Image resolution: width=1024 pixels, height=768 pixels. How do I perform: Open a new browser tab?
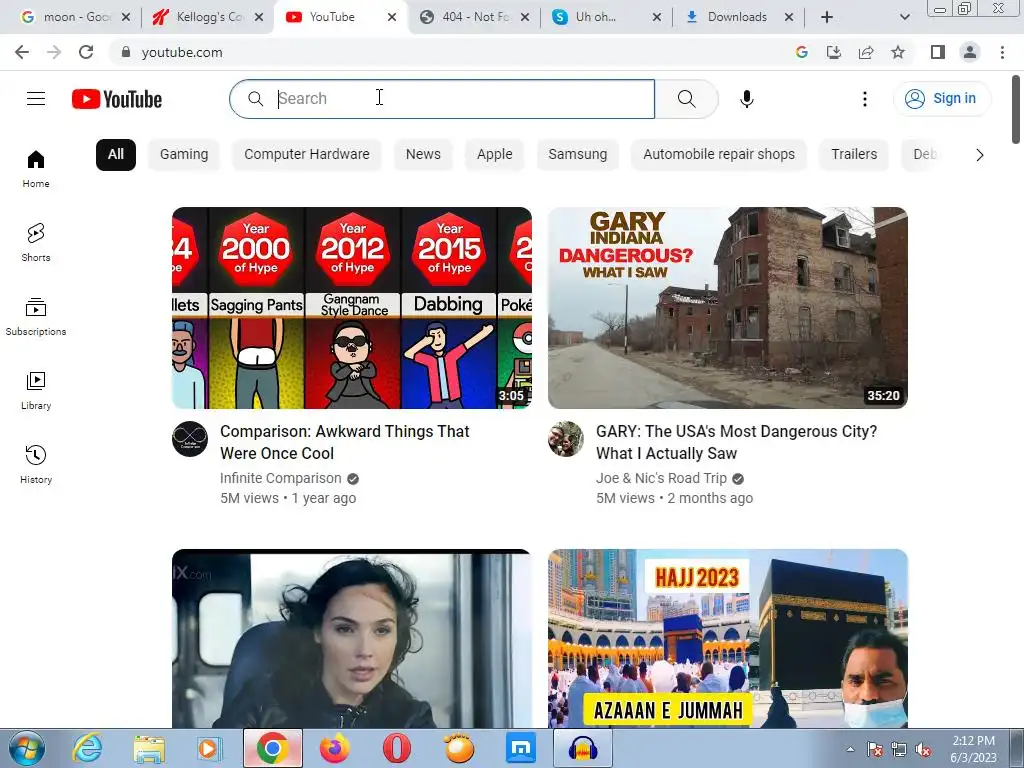coord(827,17)
